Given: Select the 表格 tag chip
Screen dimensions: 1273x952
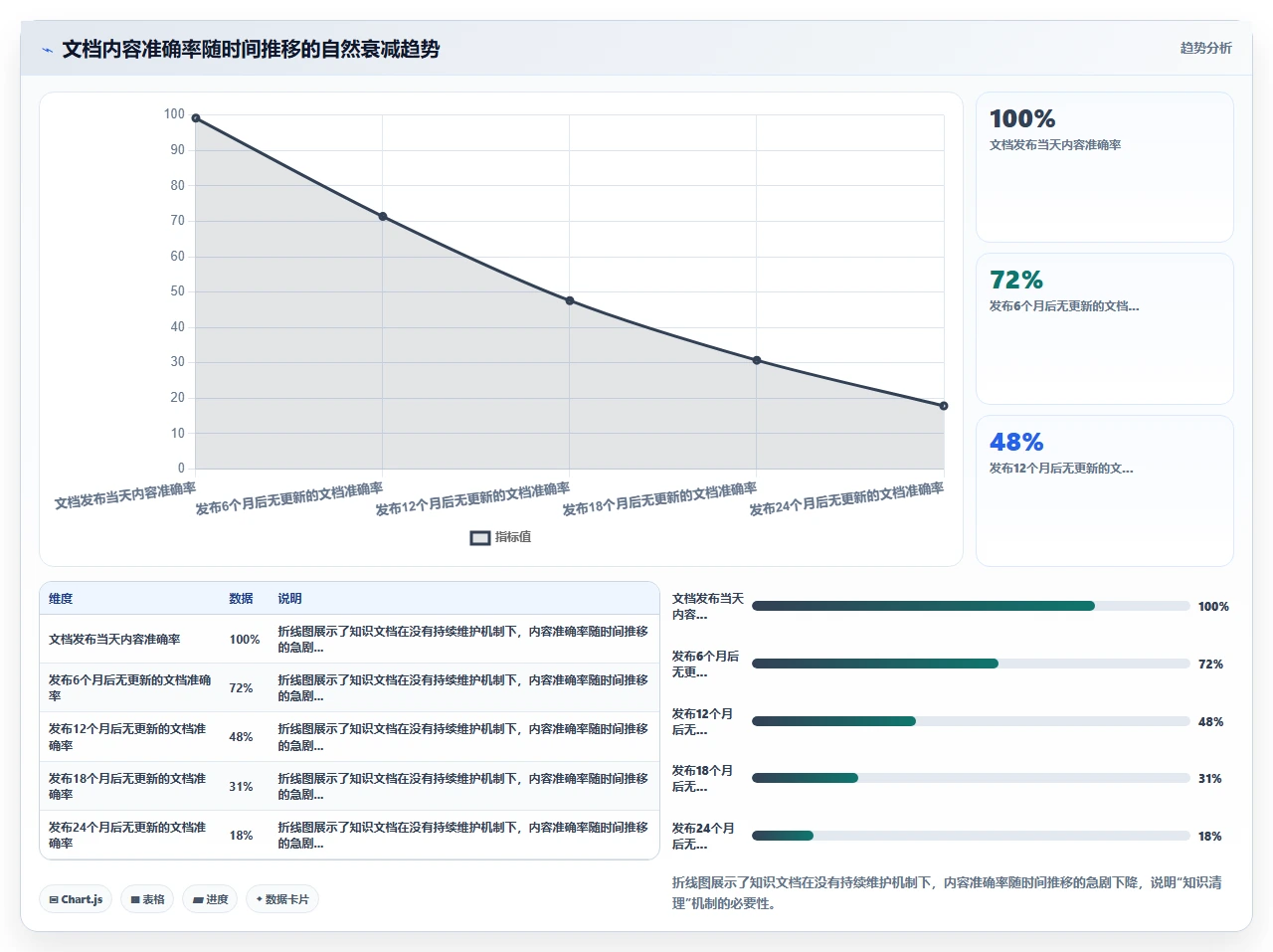Looking at the screenshot, I should (147, 899).
